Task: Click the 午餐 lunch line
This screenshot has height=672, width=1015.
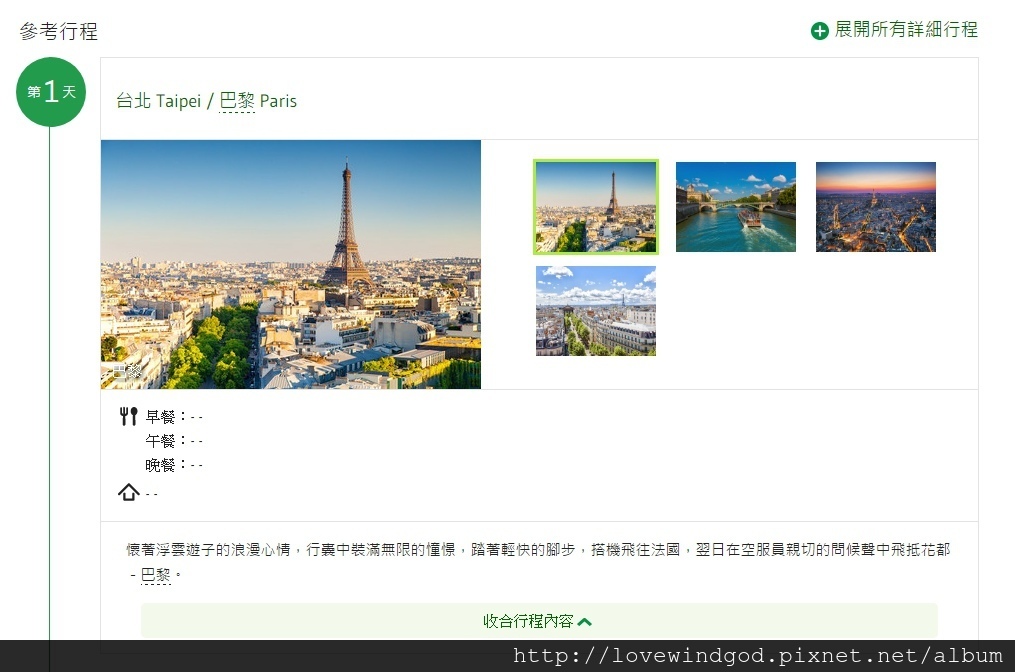Action: 174,441
